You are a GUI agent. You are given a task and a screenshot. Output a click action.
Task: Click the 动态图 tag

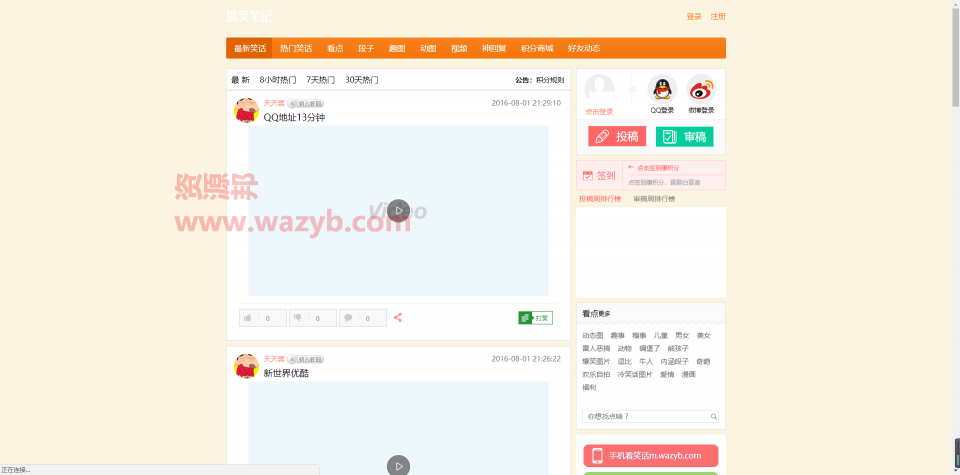coord(593,335)
